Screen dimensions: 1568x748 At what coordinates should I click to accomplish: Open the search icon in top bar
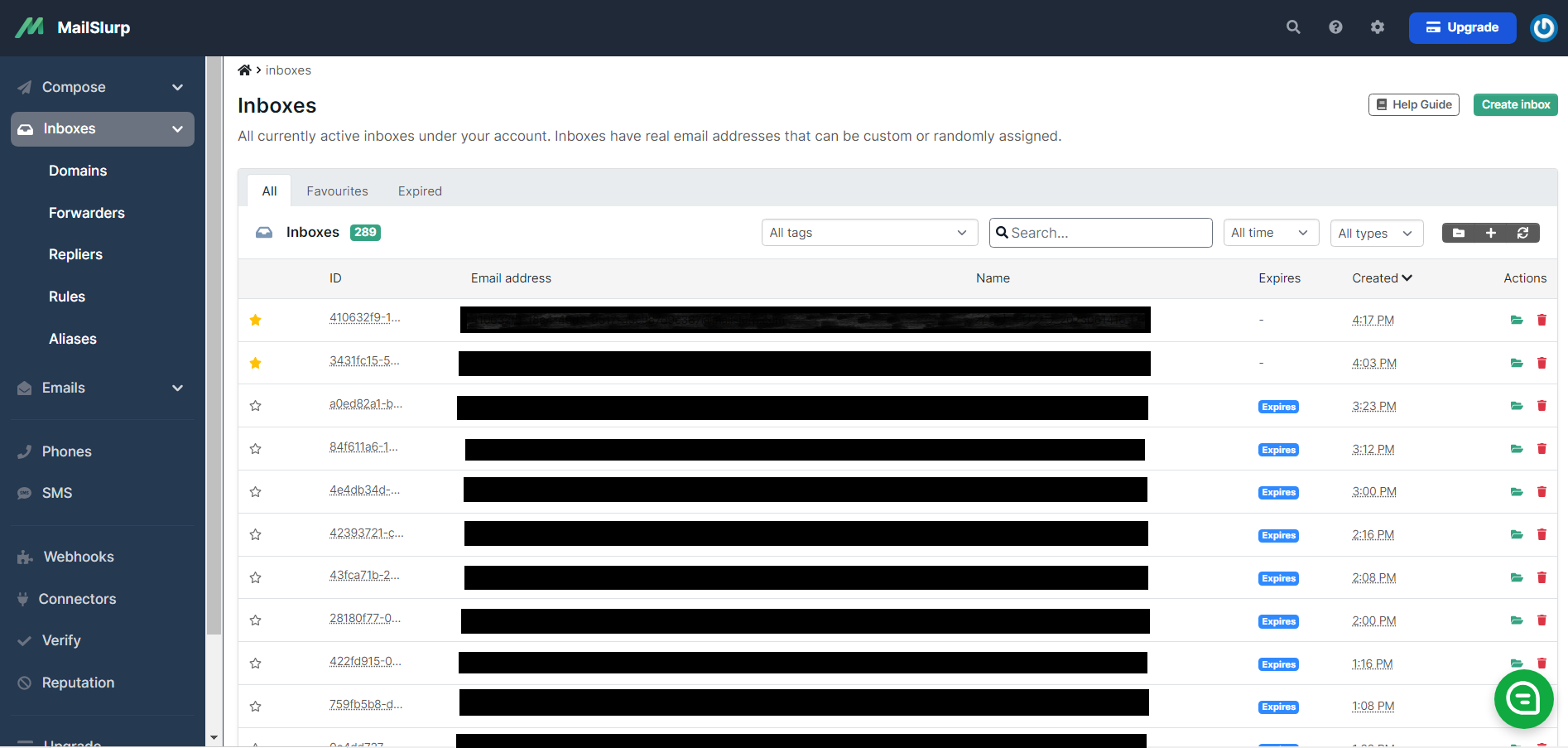[1293, 27]
